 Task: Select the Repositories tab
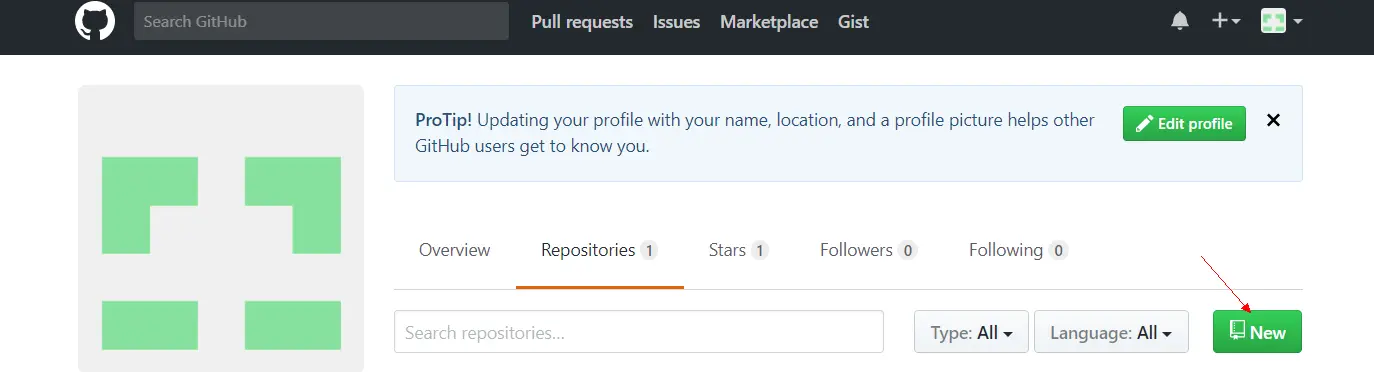coord(599,250)
